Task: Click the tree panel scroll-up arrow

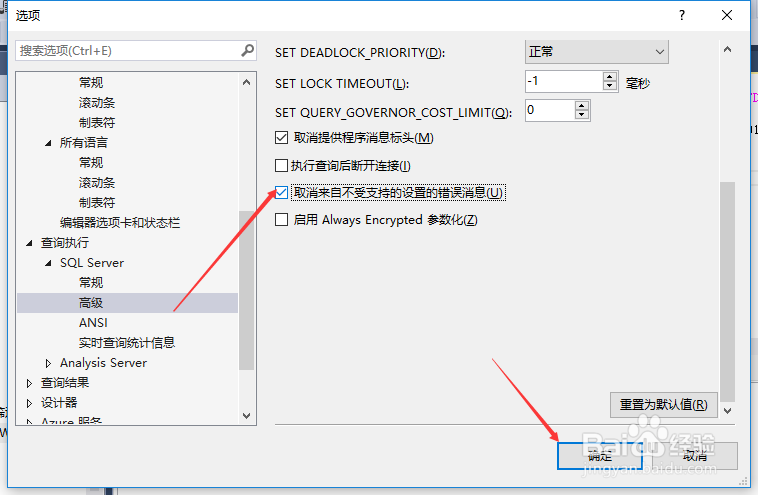Action: (247, 82)
